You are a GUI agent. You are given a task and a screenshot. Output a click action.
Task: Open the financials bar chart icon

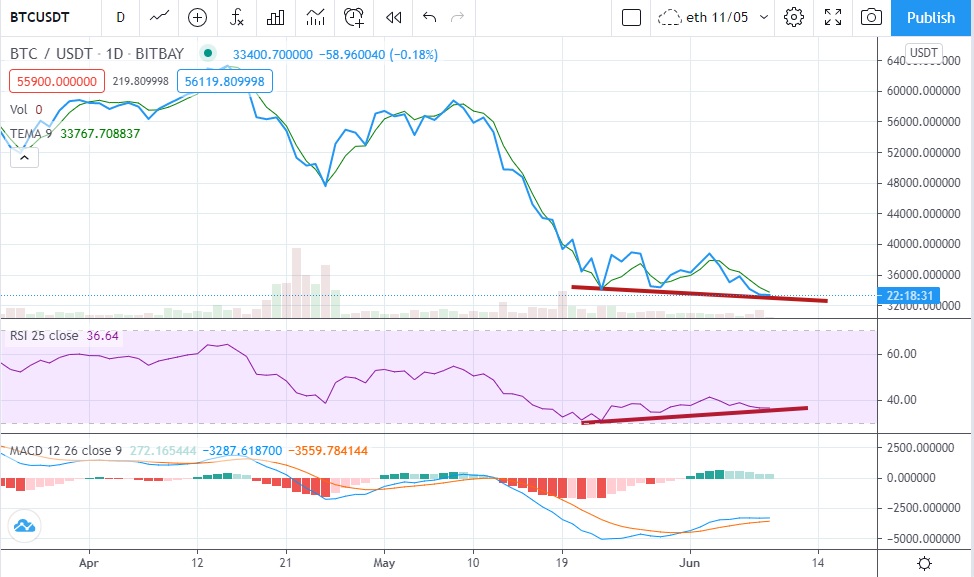(x=276, y=17)
